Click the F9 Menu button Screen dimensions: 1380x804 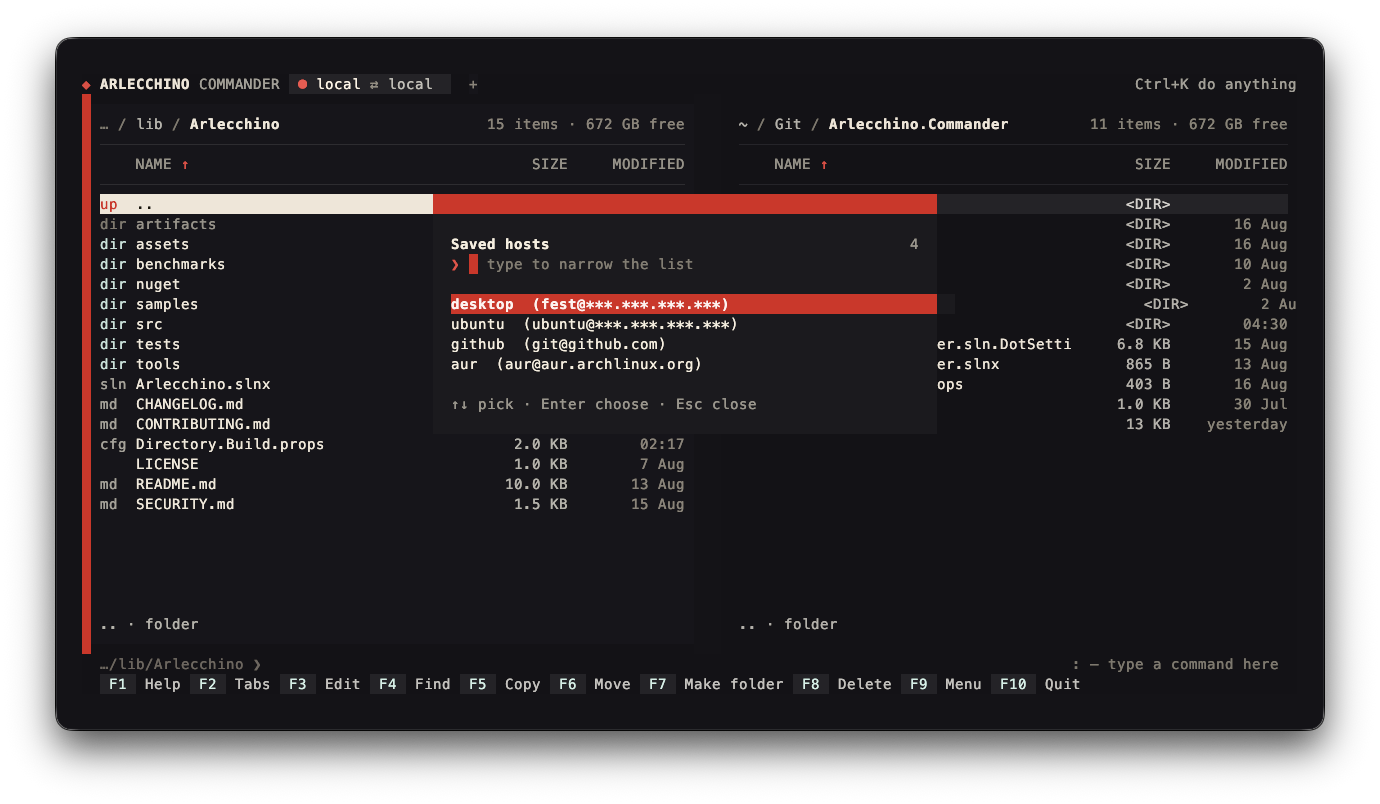pos(942,684)
